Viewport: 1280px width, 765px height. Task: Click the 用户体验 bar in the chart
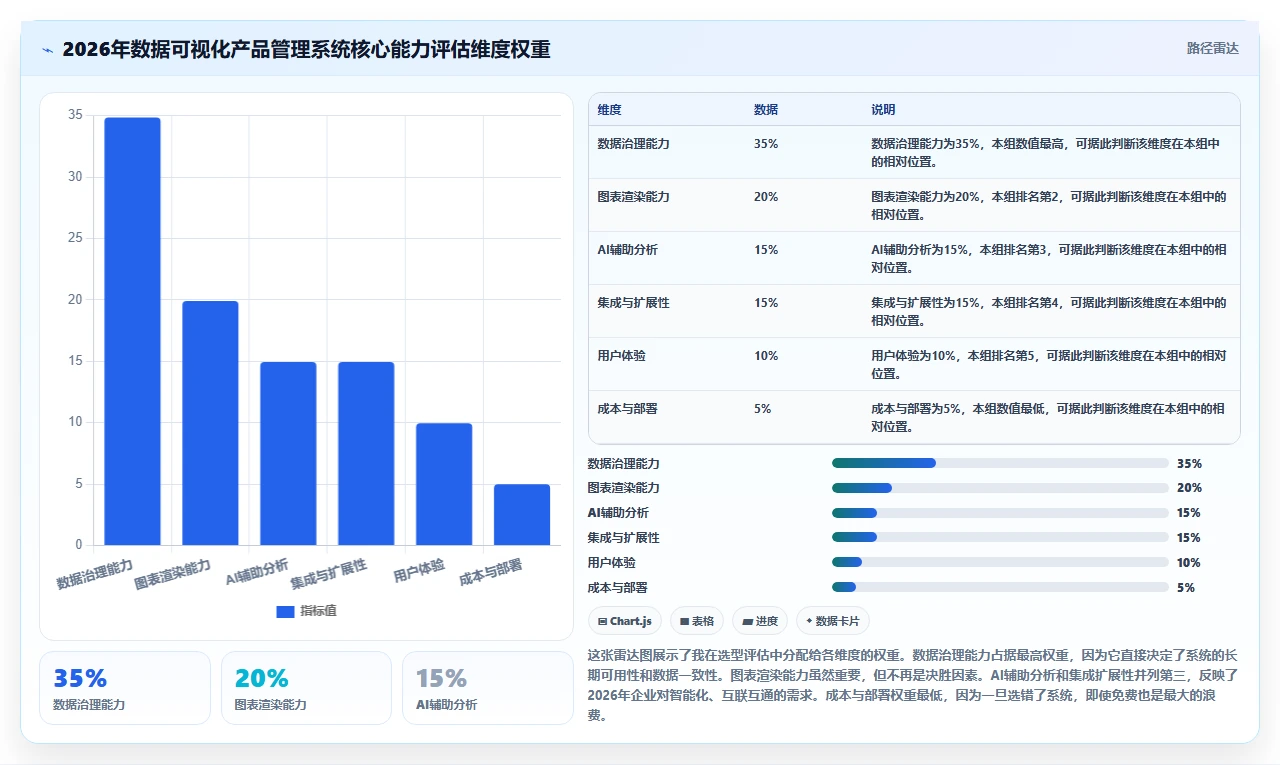(x=444, y=484)
